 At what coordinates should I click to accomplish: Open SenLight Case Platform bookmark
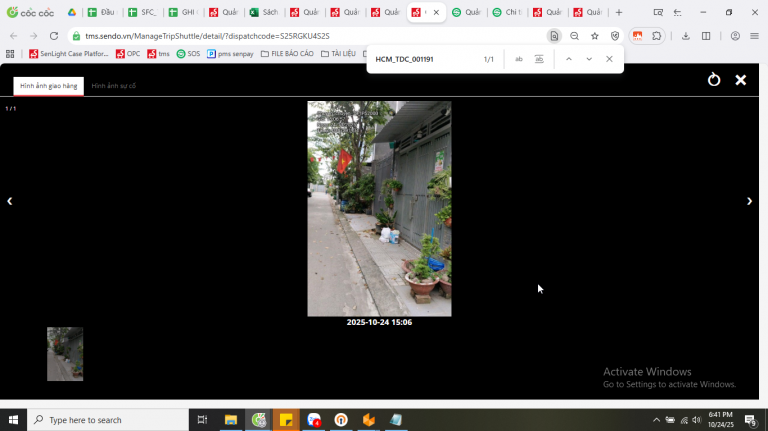[69, 54]
